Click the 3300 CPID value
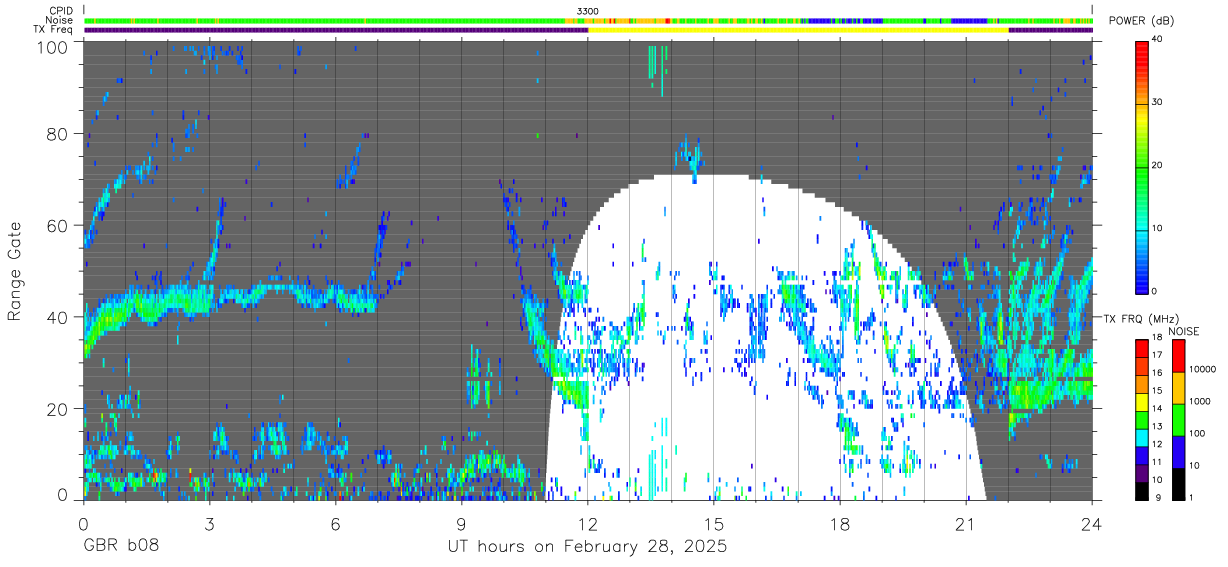Viewport: 1228px width, 567px height. (x=588, y=10)
